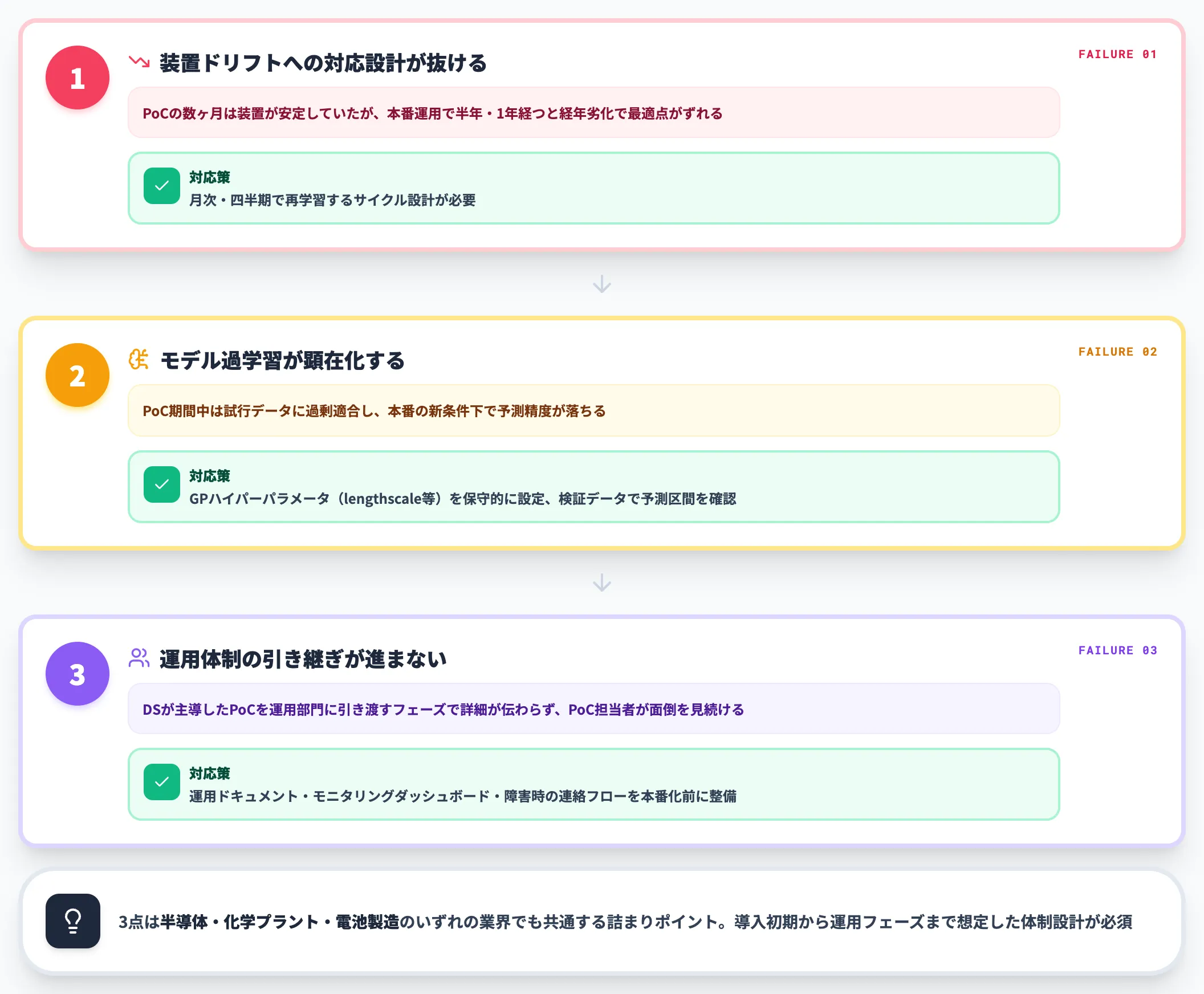1204x994 pixels.
Task: Click the text 月次・四半期で再学習するサイクル設計が必要
Action: pos(332,200)
